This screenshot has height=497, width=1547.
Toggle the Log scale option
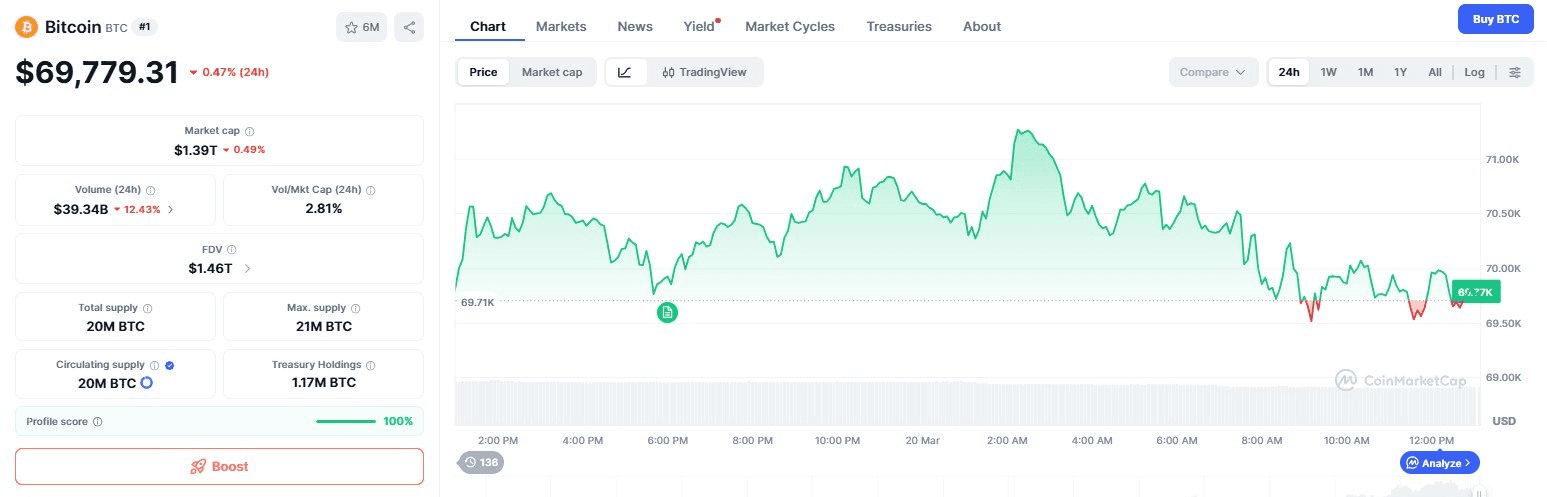(1474, 72)
